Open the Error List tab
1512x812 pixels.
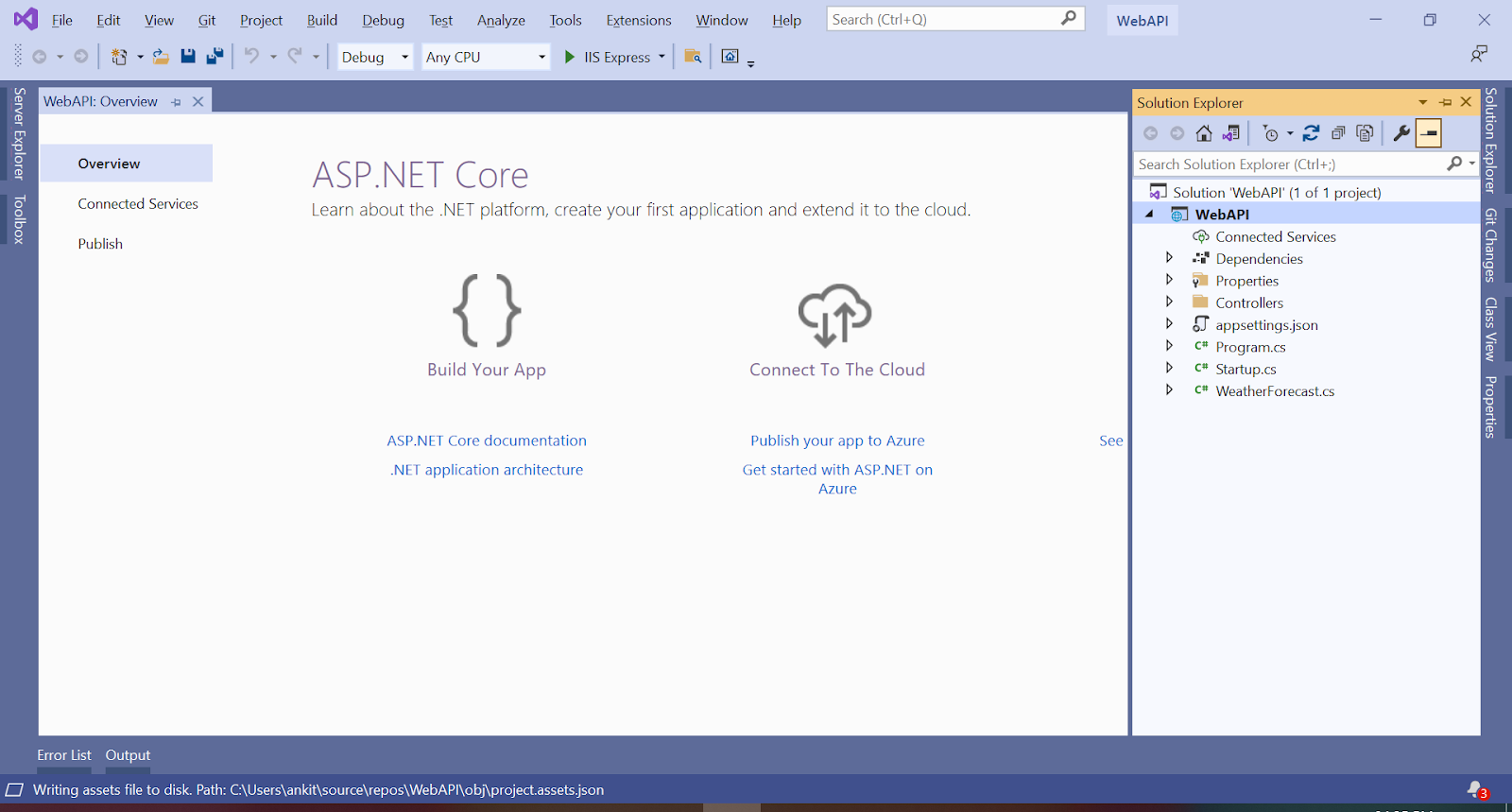pos(64,754)
